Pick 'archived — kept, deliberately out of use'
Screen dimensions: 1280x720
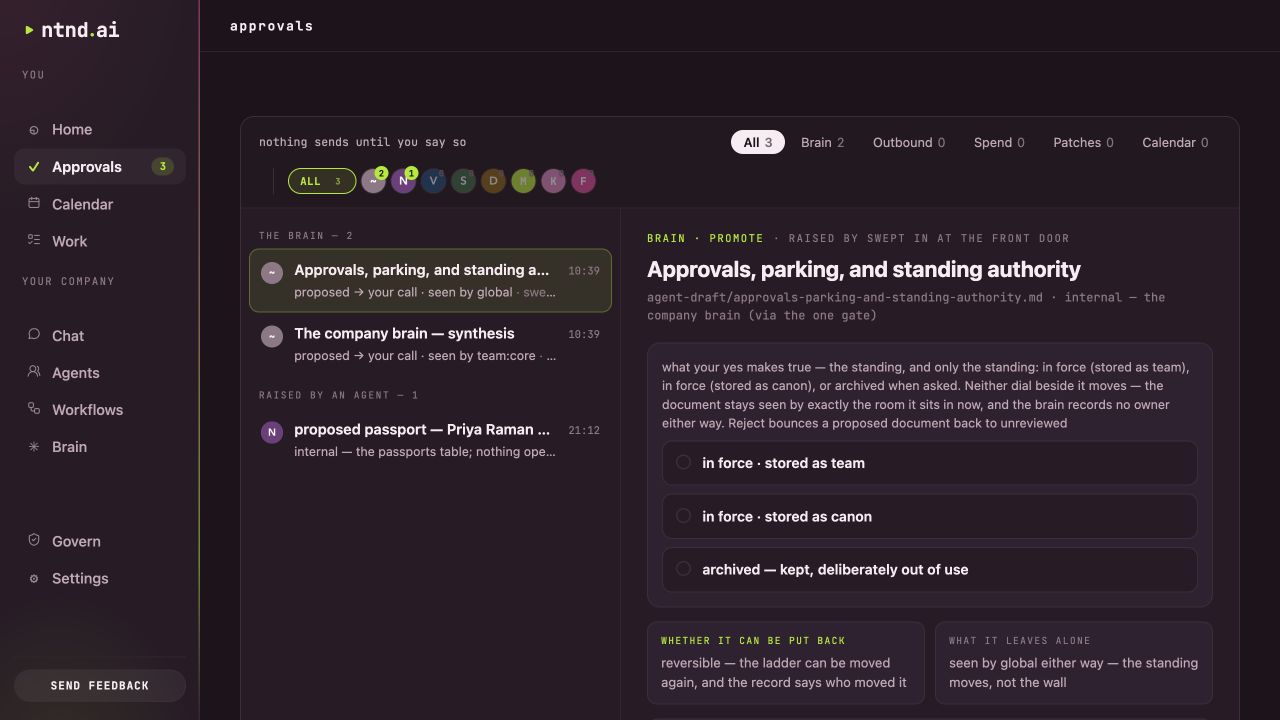929,569
